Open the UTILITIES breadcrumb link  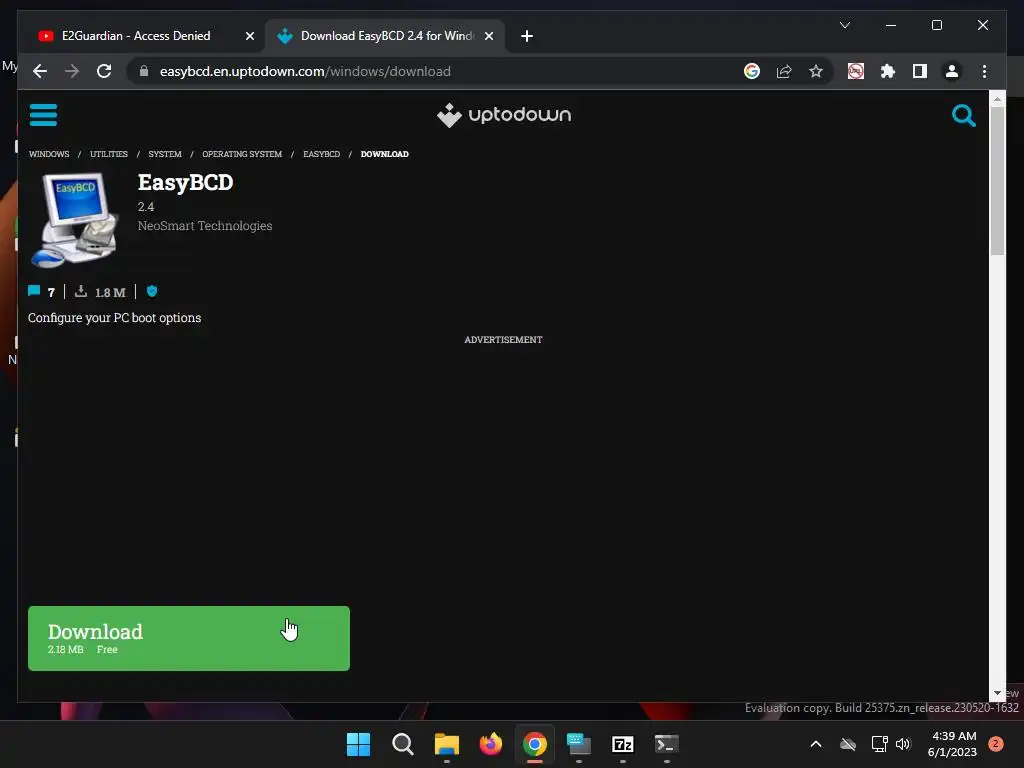point(109,154)
